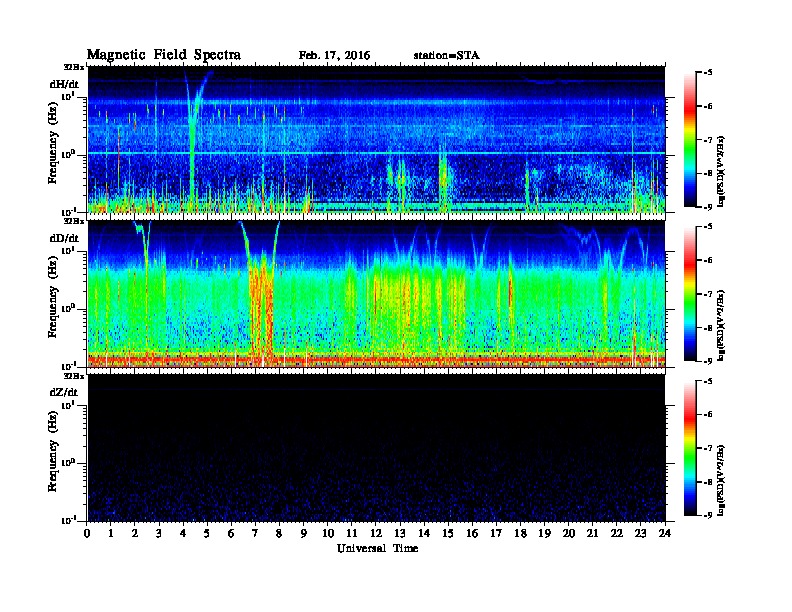Viewport: 792px width, 612px height.
Task: Click the log PSD unit label beside dH/dt color bar
Action: [721, 171]
